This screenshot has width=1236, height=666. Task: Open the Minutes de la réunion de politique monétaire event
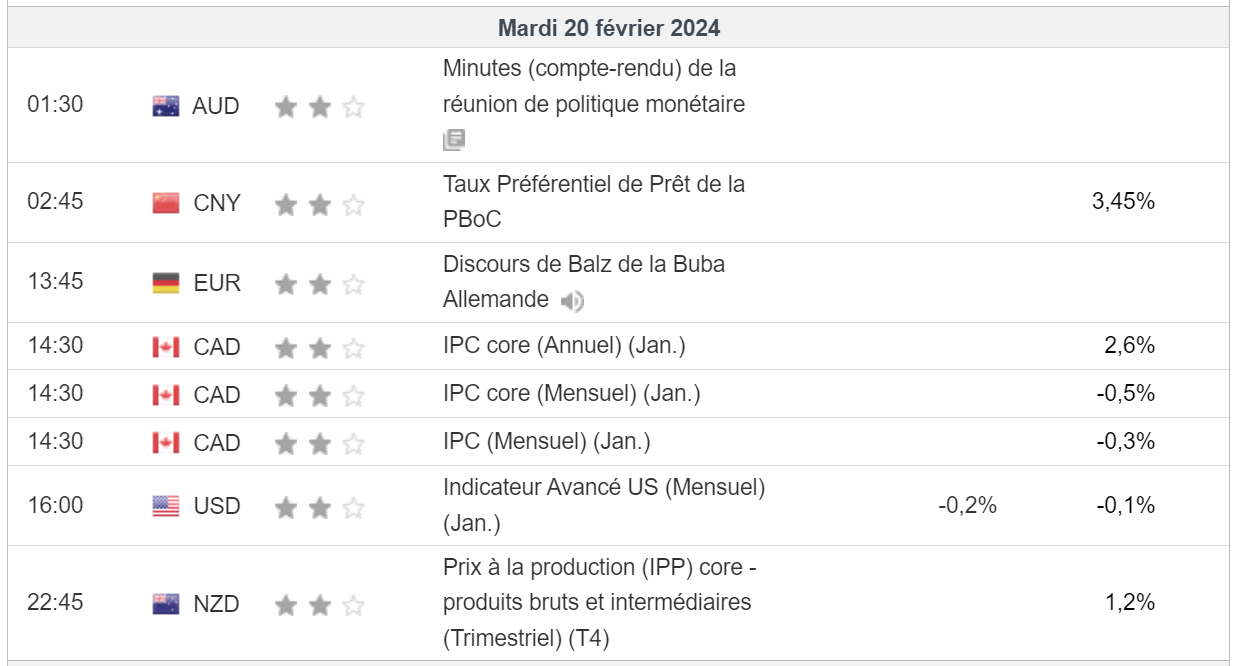pyautogui.click(x=593, y=87)
